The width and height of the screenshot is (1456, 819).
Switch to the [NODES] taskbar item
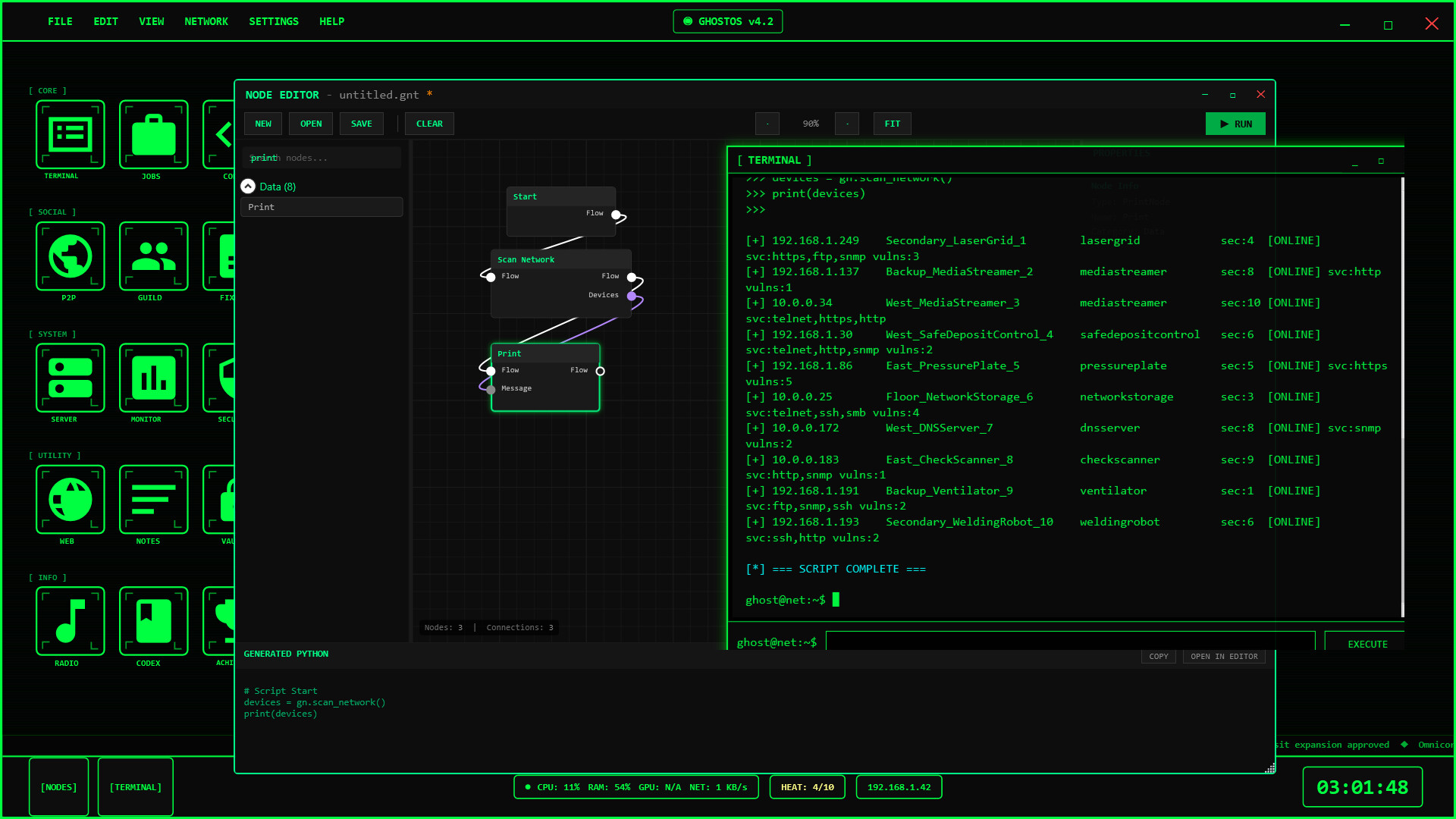(x=58, y=787)
